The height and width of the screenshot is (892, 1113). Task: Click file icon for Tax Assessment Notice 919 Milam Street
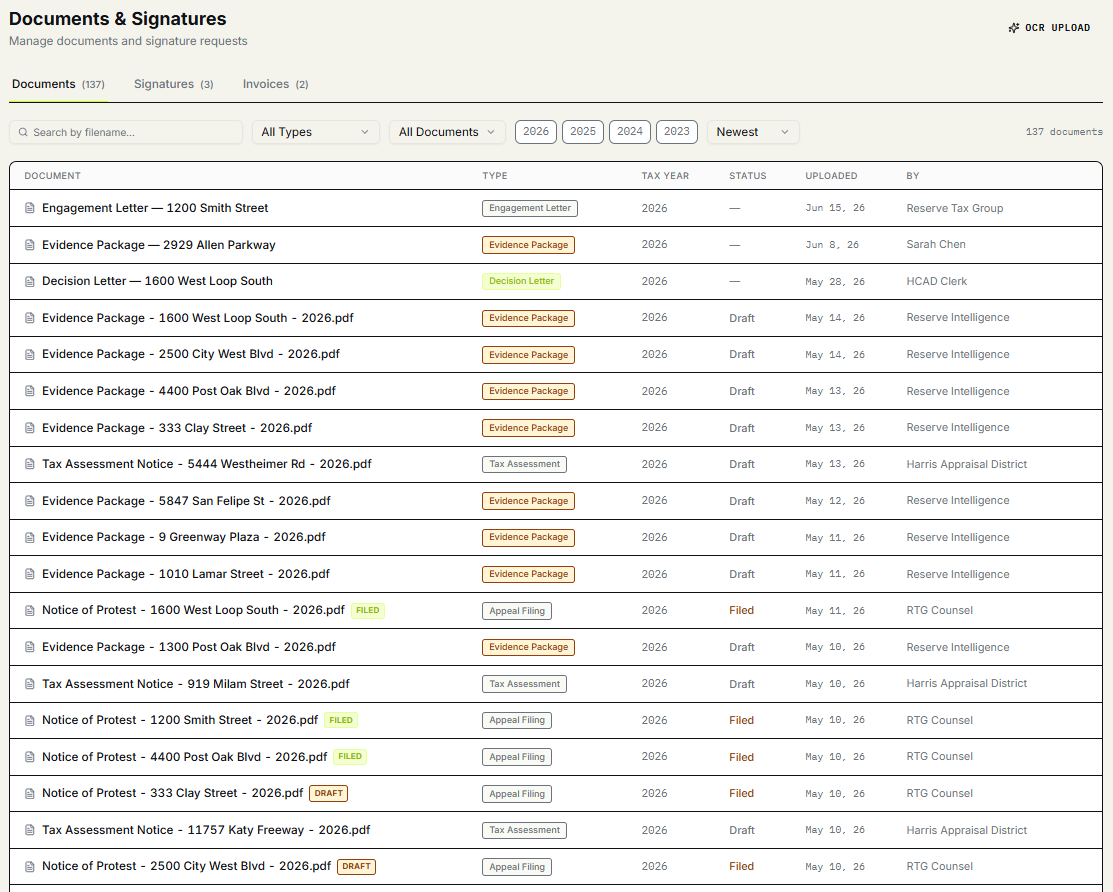click(x=30, y=684)
